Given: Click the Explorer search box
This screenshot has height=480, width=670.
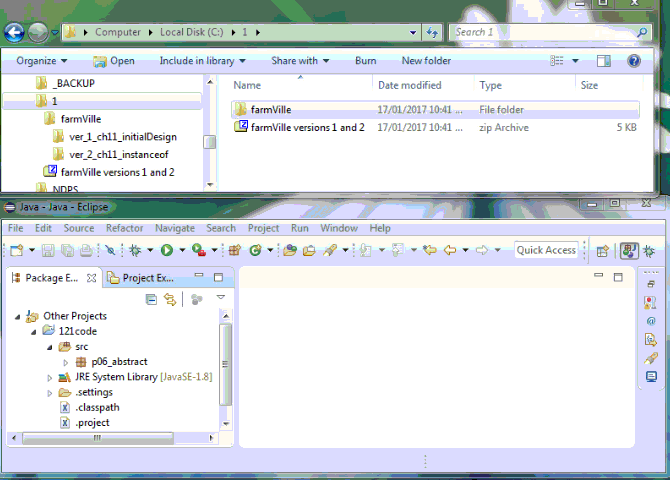Looking at the screenshot, I should (550, 32).
